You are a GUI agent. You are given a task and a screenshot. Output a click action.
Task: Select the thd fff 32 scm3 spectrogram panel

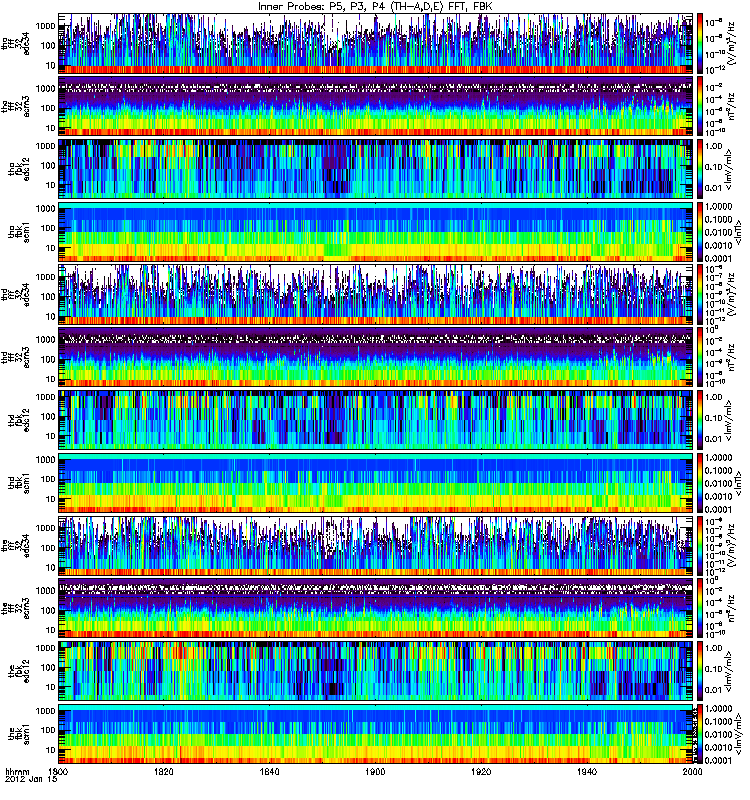click(x=375, y=357)
